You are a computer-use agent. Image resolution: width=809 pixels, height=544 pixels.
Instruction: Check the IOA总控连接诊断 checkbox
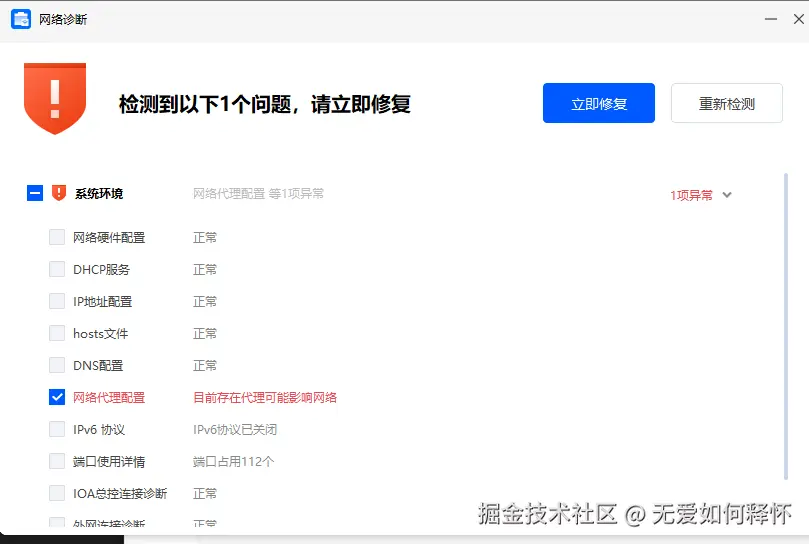point(57,493)
